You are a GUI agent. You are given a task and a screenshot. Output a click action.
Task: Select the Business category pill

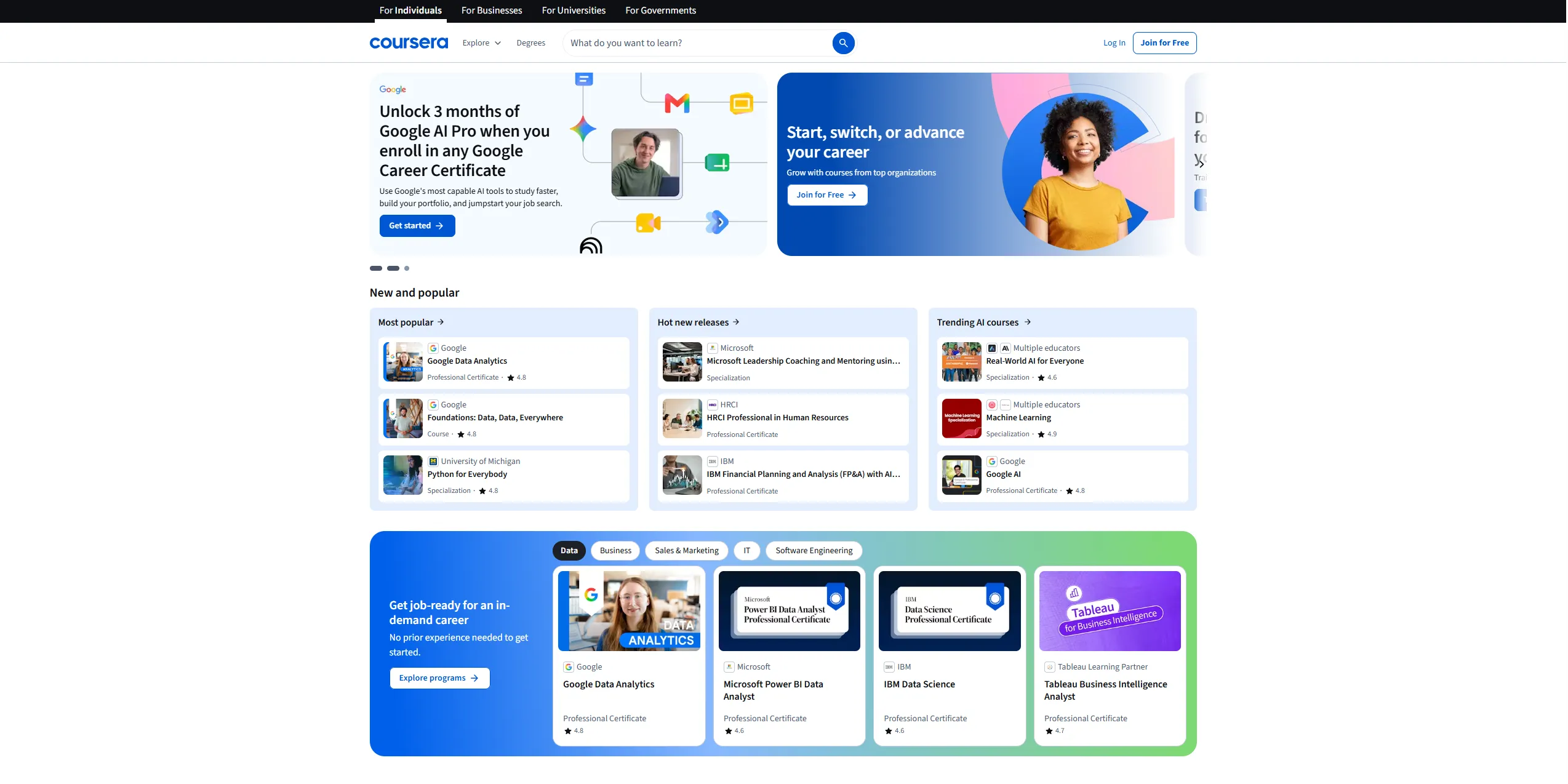tap(615, 551)
